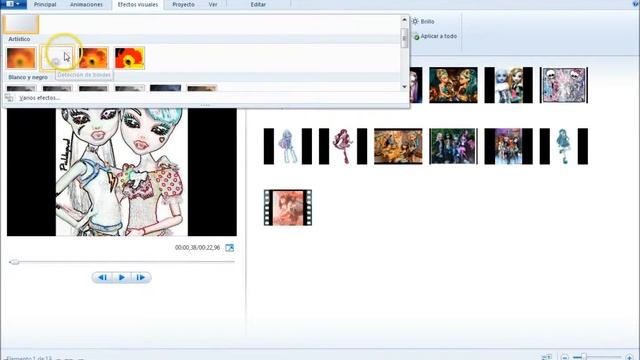The image size is (640, 360).
Task: Click the Brillo sun icon
Action: (415, 21)
